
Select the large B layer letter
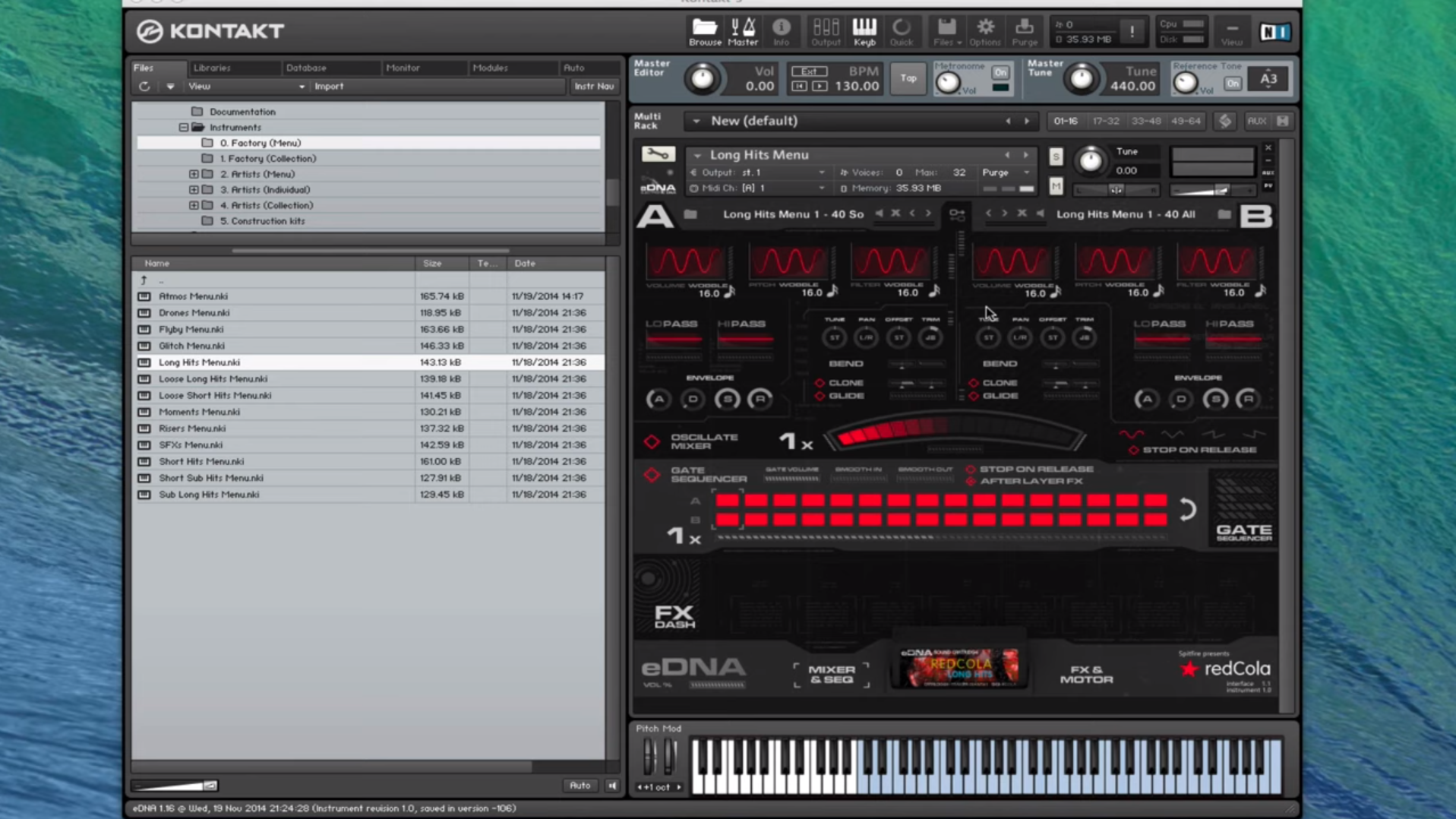tap(1255, 216)
